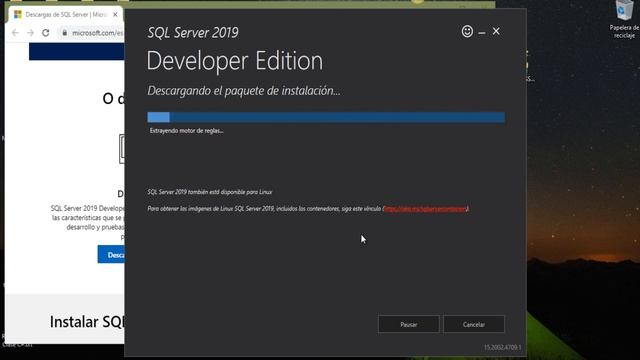640x360 pixels.
Task: Click the blue Descargar button on webpage
Action: [x=111, y=255]
